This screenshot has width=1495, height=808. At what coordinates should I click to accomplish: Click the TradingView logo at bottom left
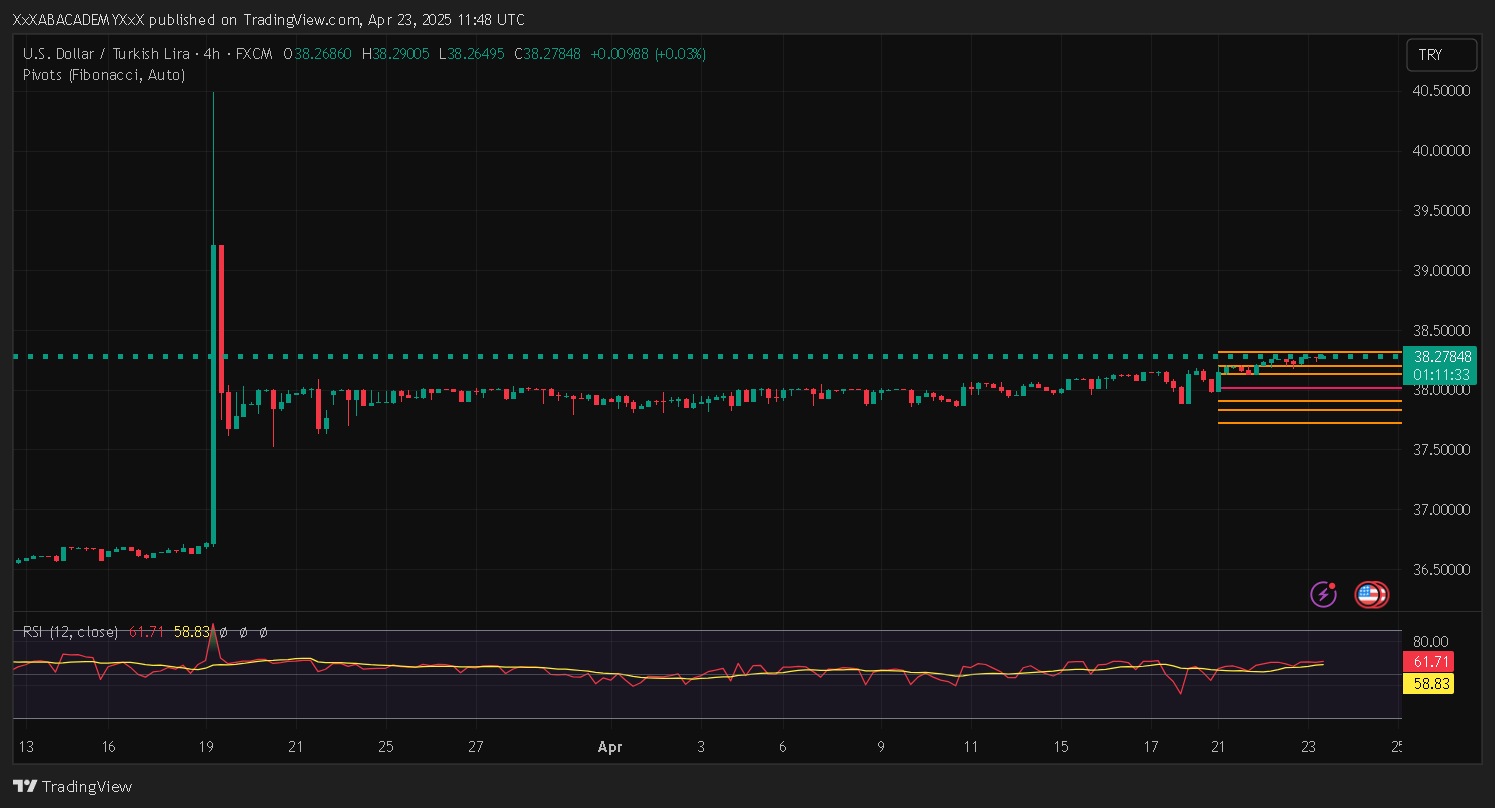[72, 786]
